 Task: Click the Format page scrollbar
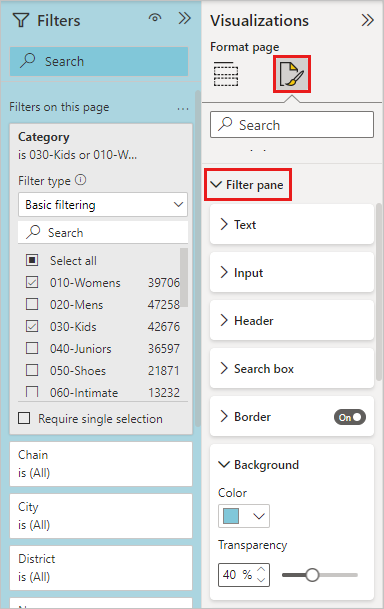pos(379,292)
